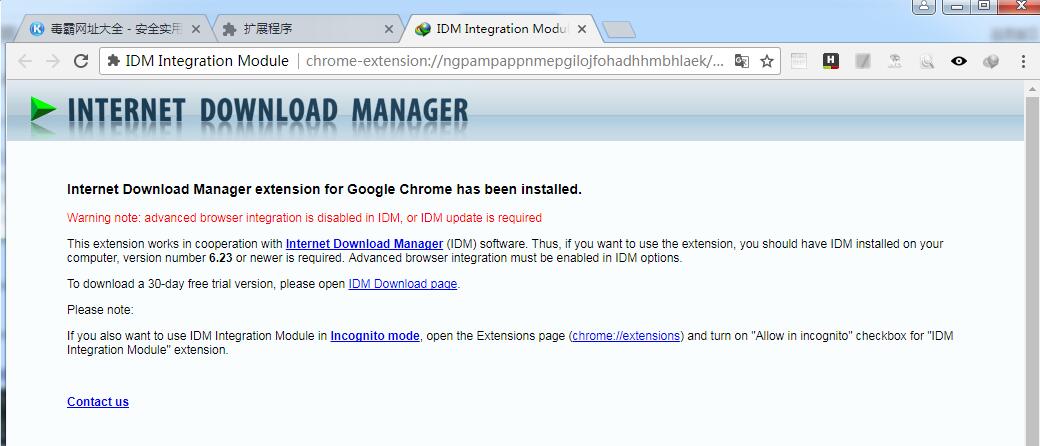Maximize the Chrome window
This screenshot has width=1040, height=446.
(984, 6)
